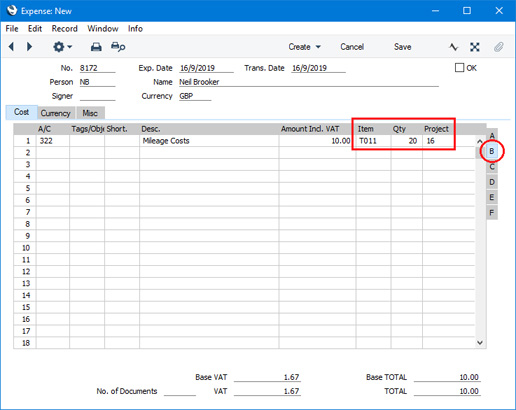Click the Signer input field
Image resolution: width=516 pixels, height=410 pixels.
(97, 96)
